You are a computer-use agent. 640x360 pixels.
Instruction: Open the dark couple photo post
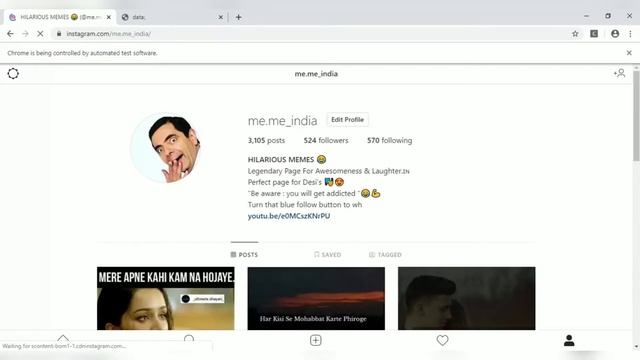(x=467, y=298)
